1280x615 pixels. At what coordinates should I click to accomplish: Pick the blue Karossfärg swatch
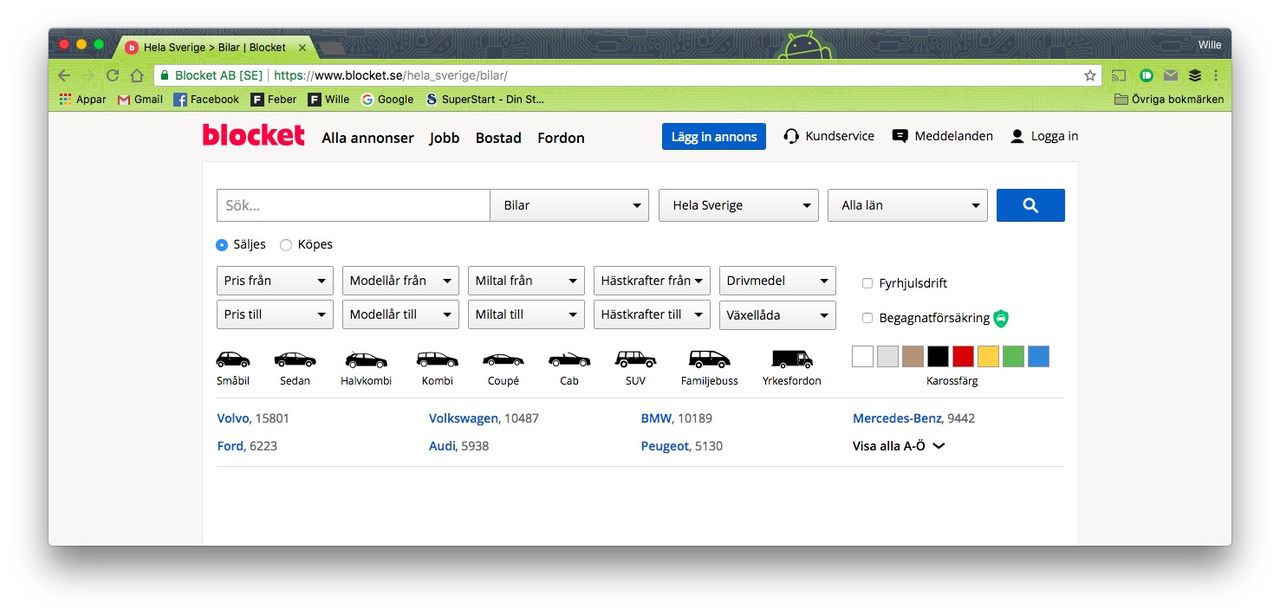(x=1038, y=356)
